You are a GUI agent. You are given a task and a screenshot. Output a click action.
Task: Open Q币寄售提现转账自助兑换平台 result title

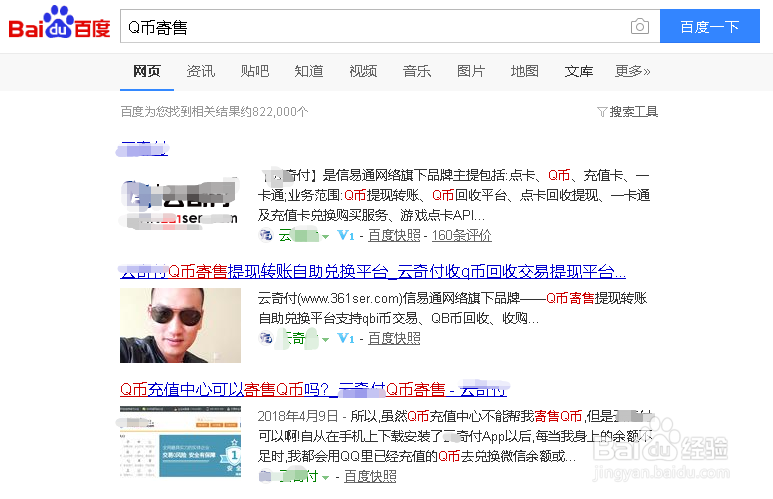(373, 271)
